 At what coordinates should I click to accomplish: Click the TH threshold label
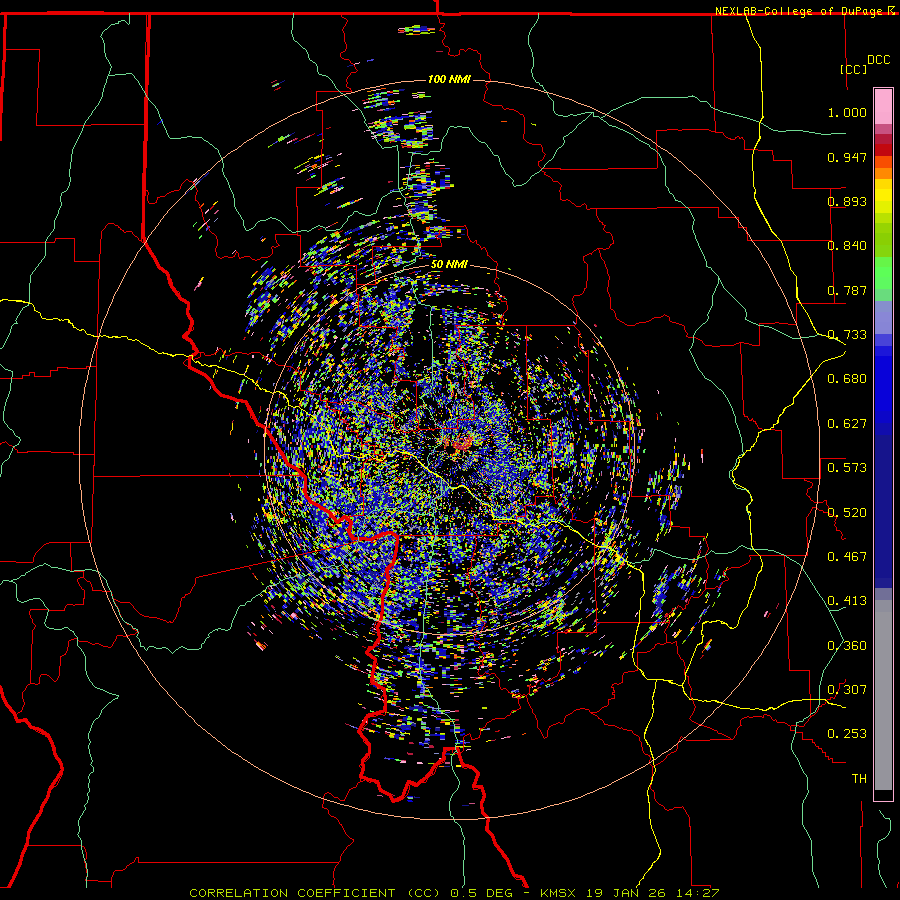(859, 778)
